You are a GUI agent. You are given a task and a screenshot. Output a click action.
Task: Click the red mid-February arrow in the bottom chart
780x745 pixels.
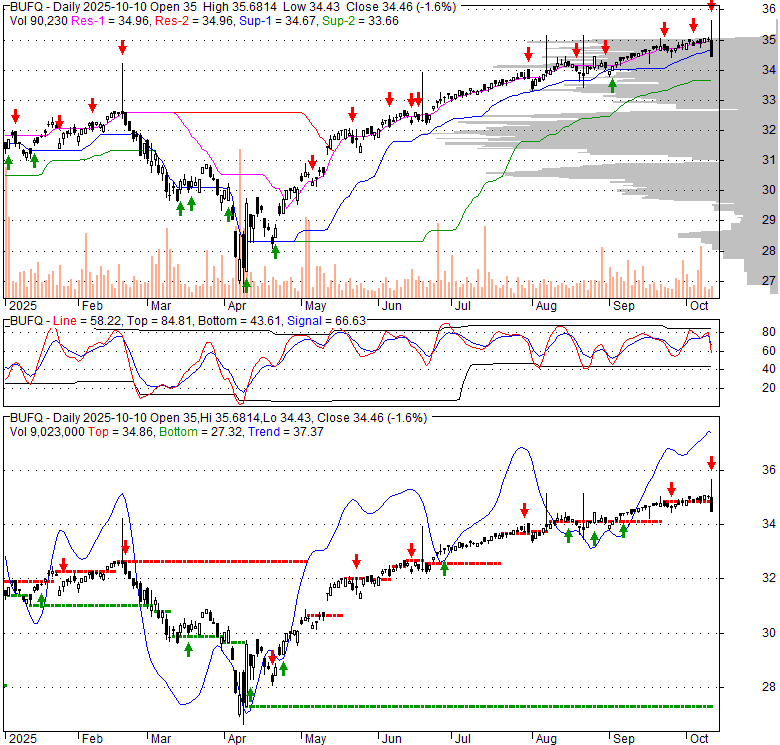point(126,547)
